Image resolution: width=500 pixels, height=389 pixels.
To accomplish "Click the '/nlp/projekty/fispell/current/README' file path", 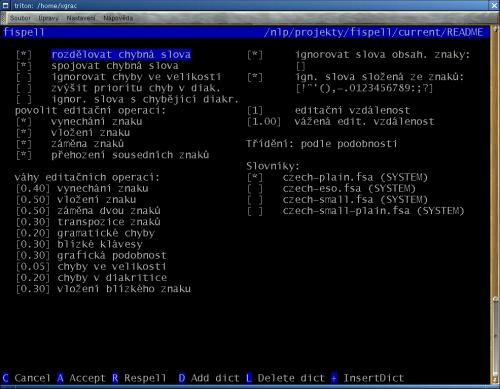I will point(374,32).
